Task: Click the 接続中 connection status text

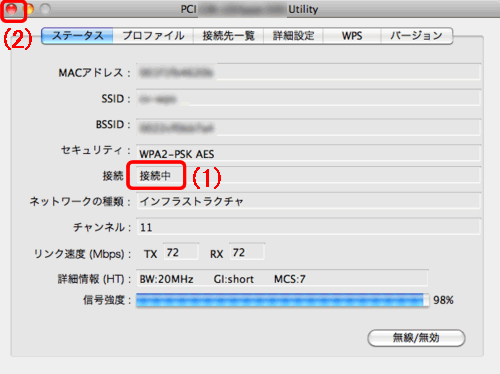Action: click(155, 176)
